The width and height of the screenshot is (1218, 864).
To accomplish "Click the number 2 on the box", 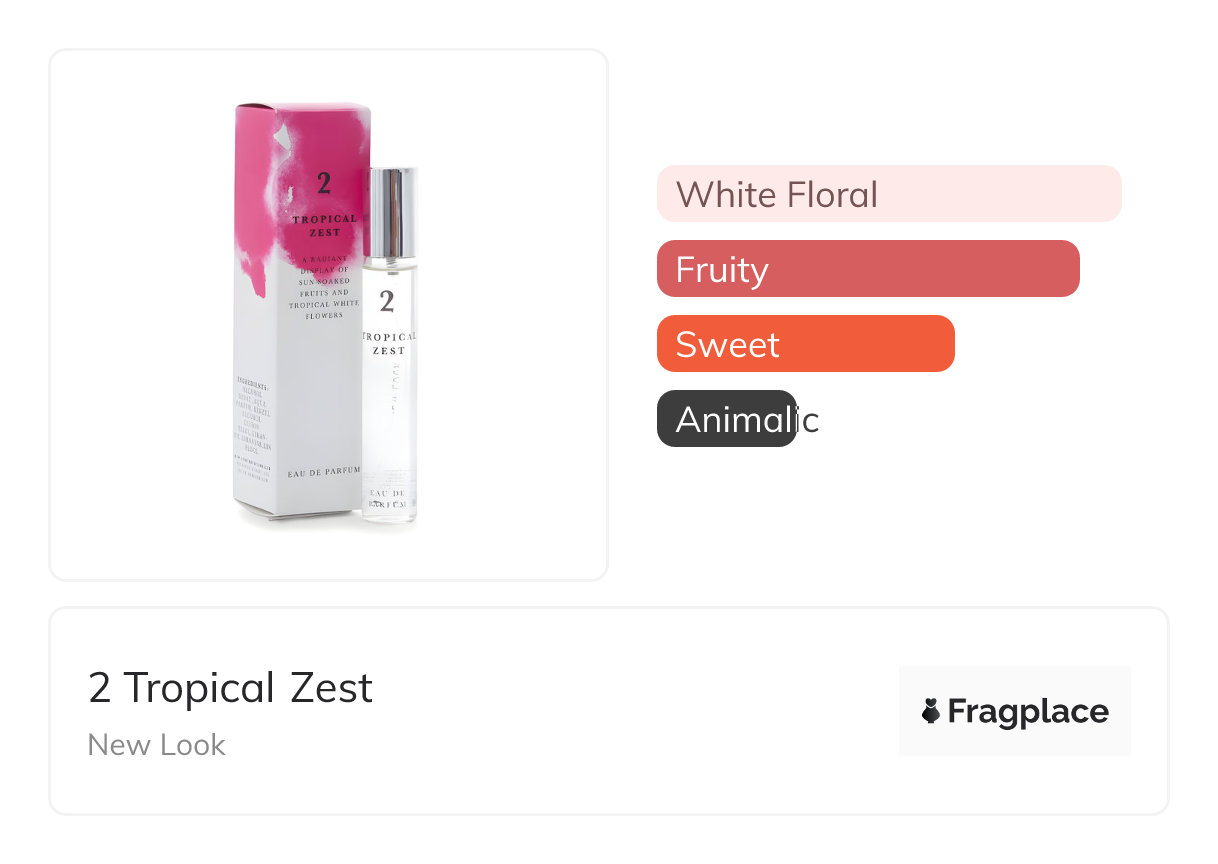I will (x=323, y=183).
